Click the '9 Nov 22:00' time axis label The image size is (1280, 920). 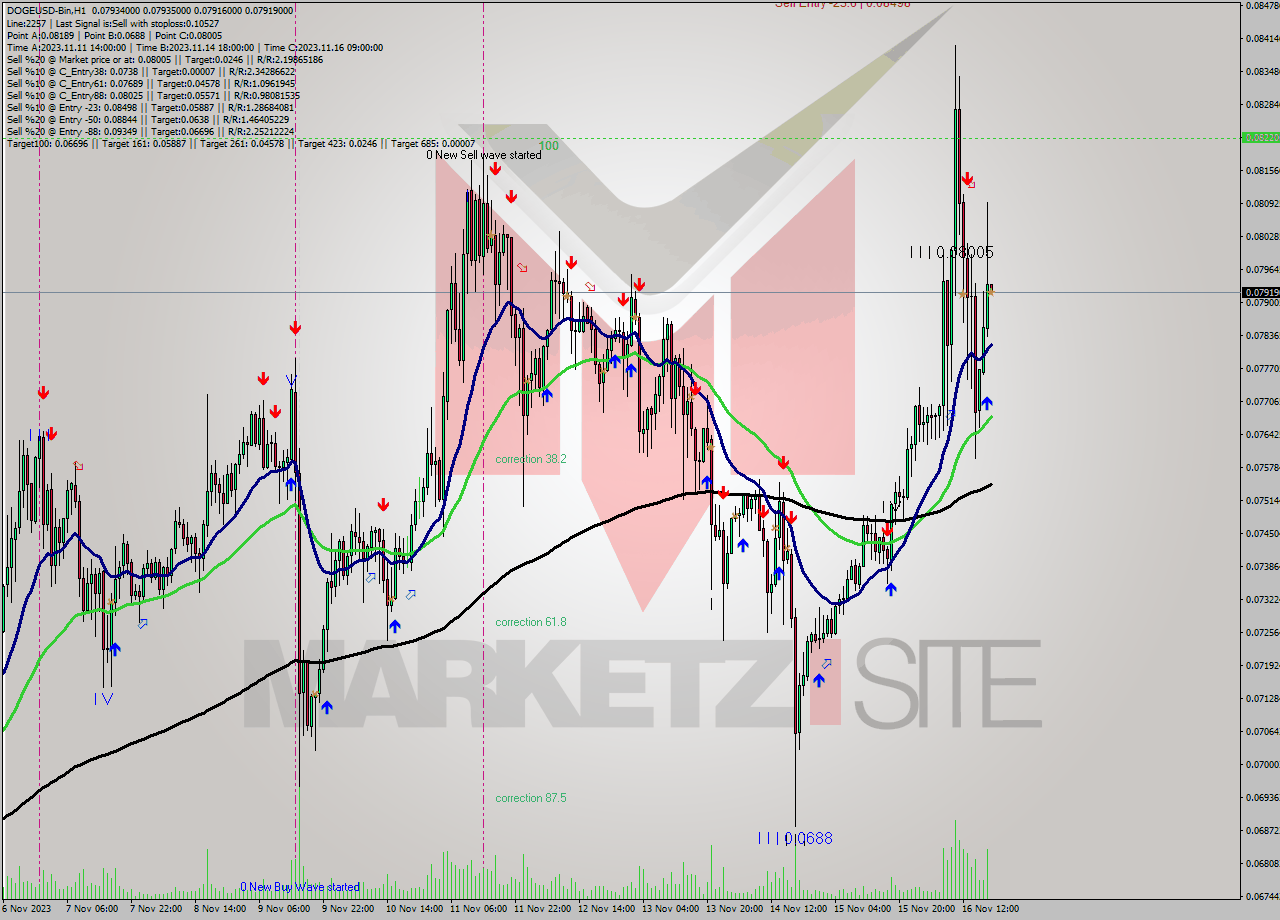(349, 909)
